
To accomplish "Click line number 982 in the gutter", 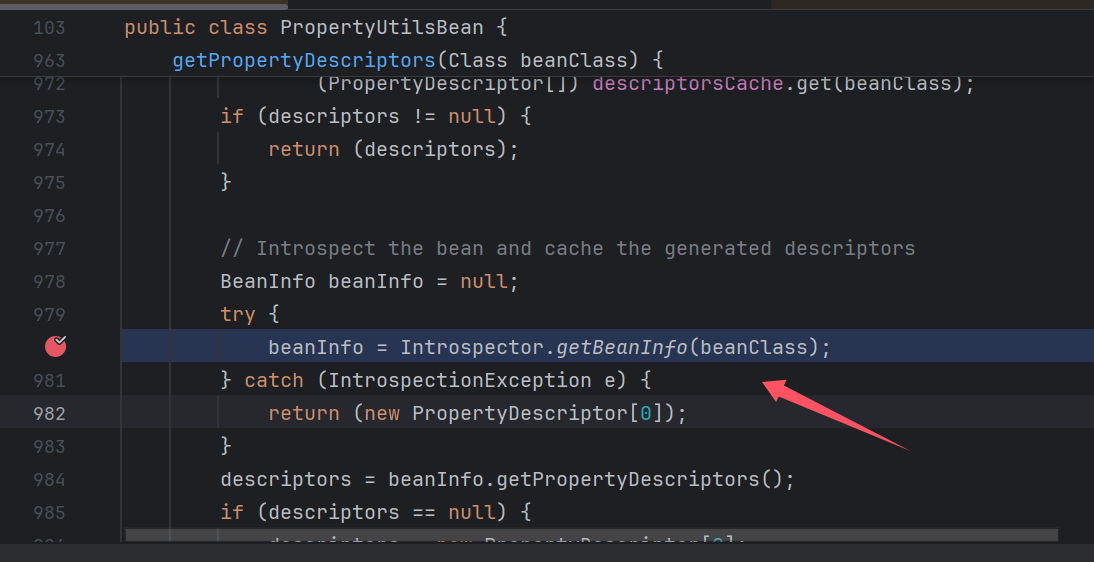I will pos(50,413).
